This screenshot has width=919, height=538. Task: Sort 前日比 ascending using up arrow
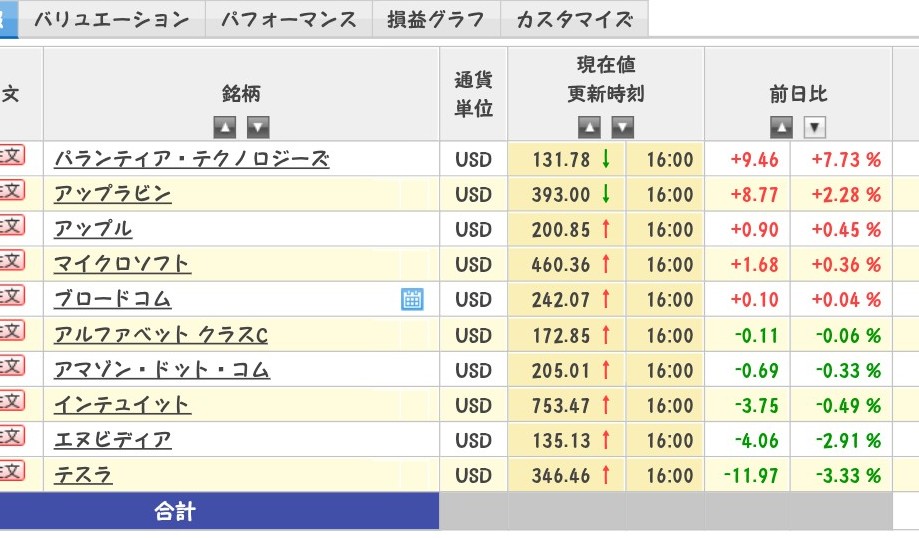click(781, 127)
